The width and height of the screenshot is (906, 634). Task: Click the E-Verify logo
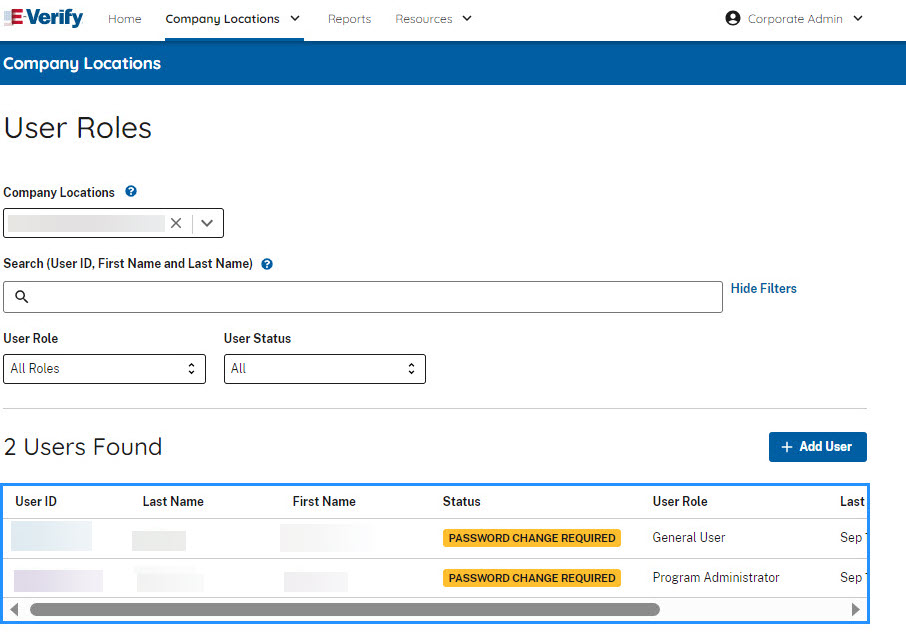pyautogui.click(x=43, y=18)
